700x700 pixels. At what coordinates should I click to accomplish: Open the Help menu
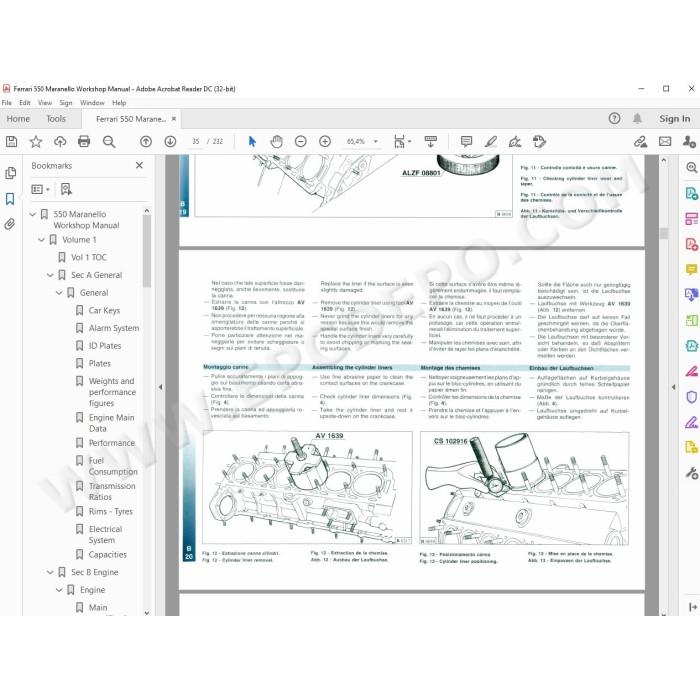click(119, 103)
